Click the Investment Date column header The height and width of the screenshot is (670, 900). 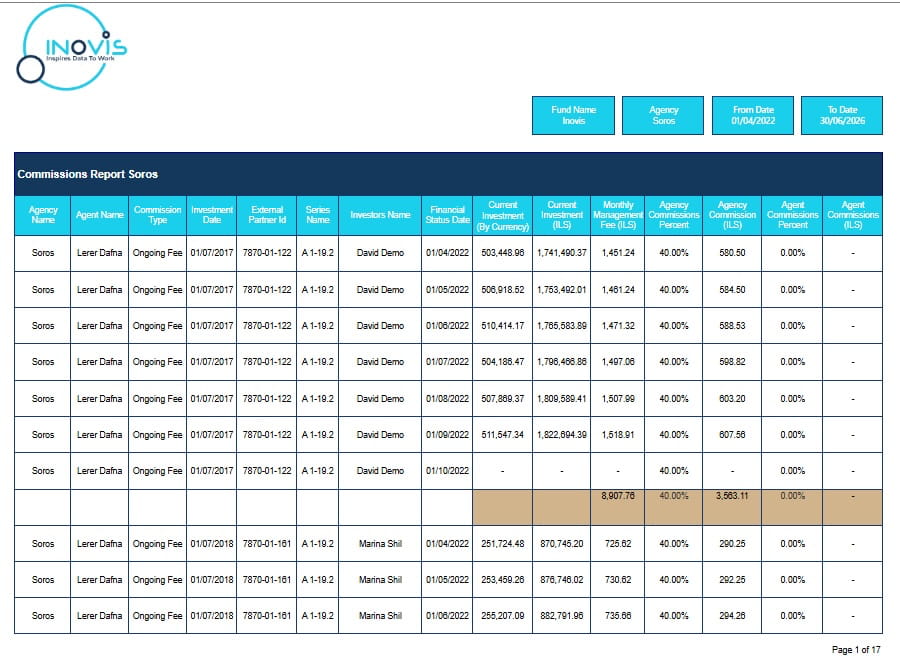[212, 215]
